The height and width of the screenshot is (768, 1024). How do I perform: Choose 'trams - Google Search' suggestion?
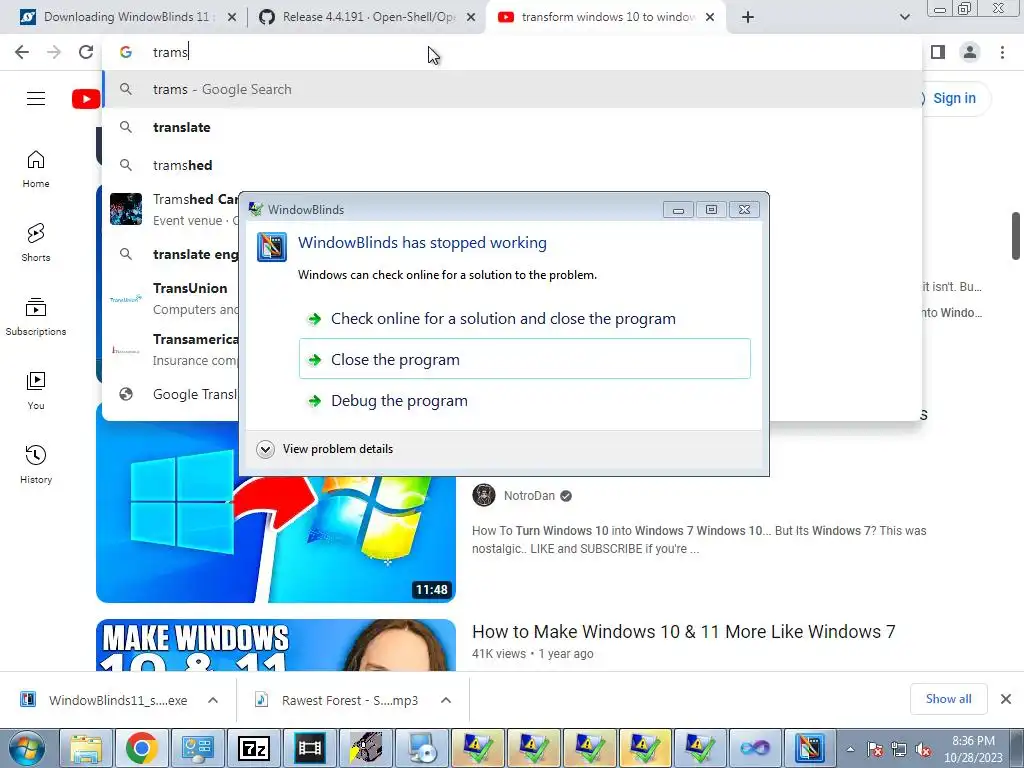click(x=513, y=89)
